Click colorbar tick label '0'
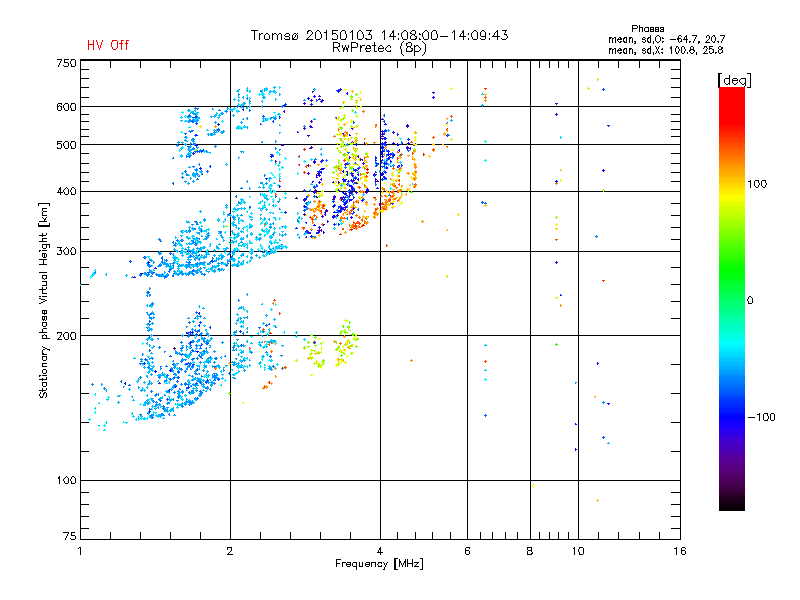 (750, 300)
